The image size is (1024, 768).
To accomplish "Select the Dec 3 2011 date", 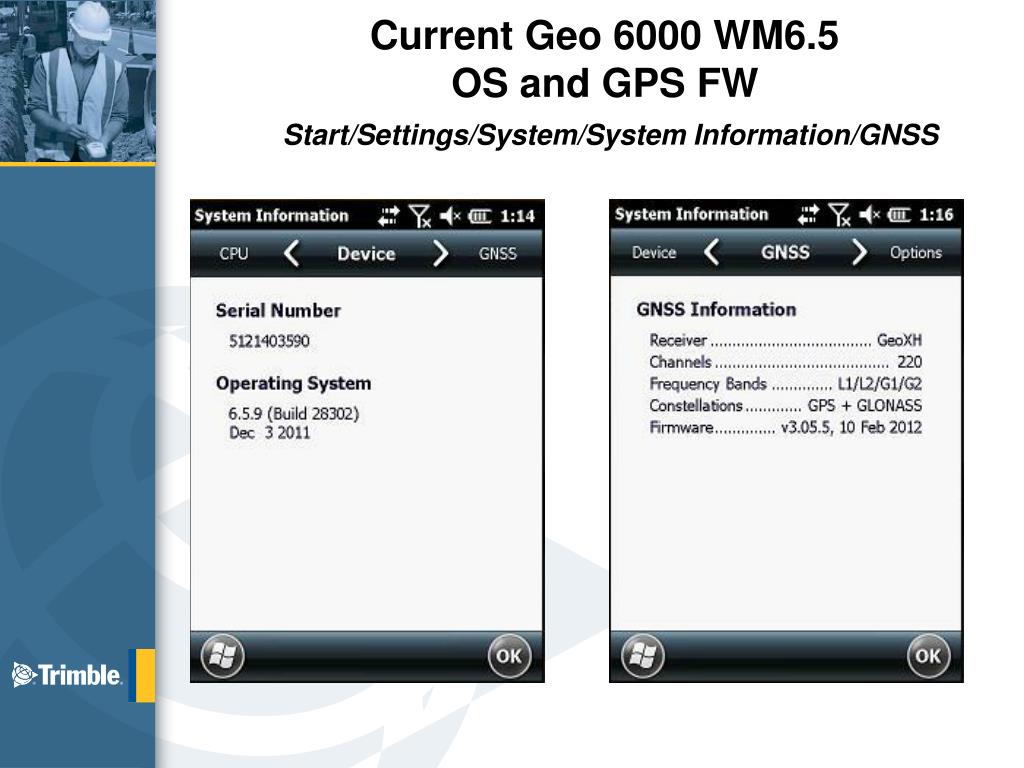I will pyautogui.click(x=269, y=432).
